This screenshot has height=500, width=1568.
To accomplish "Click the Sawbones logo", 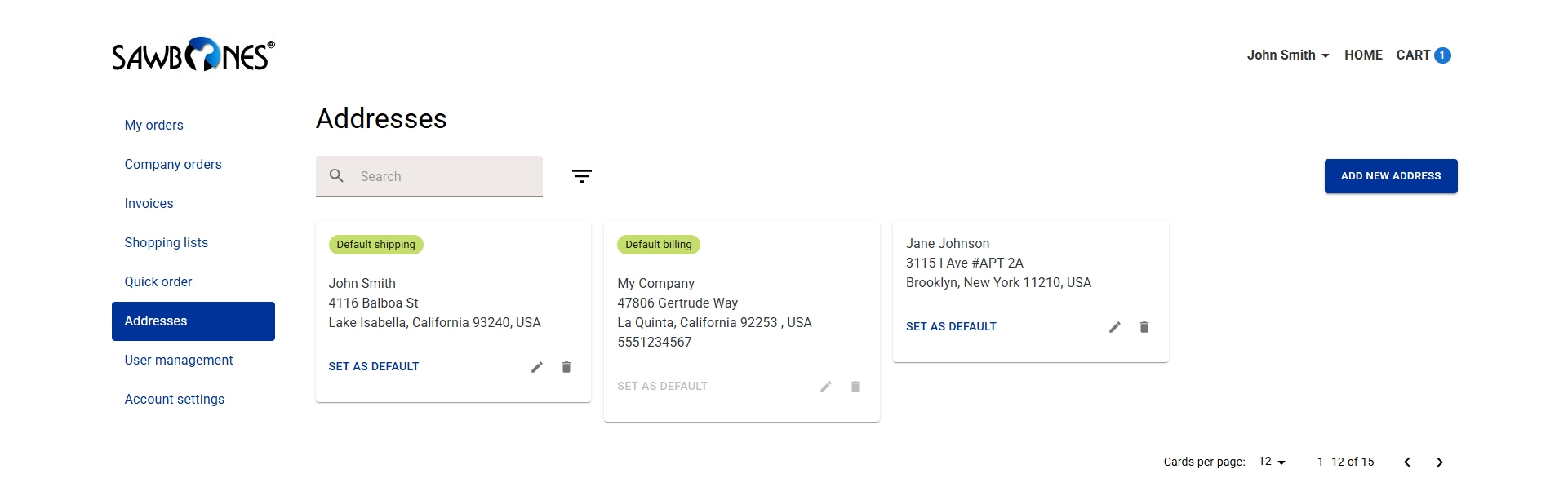I will pyautogui.click(x=193, y=55).
